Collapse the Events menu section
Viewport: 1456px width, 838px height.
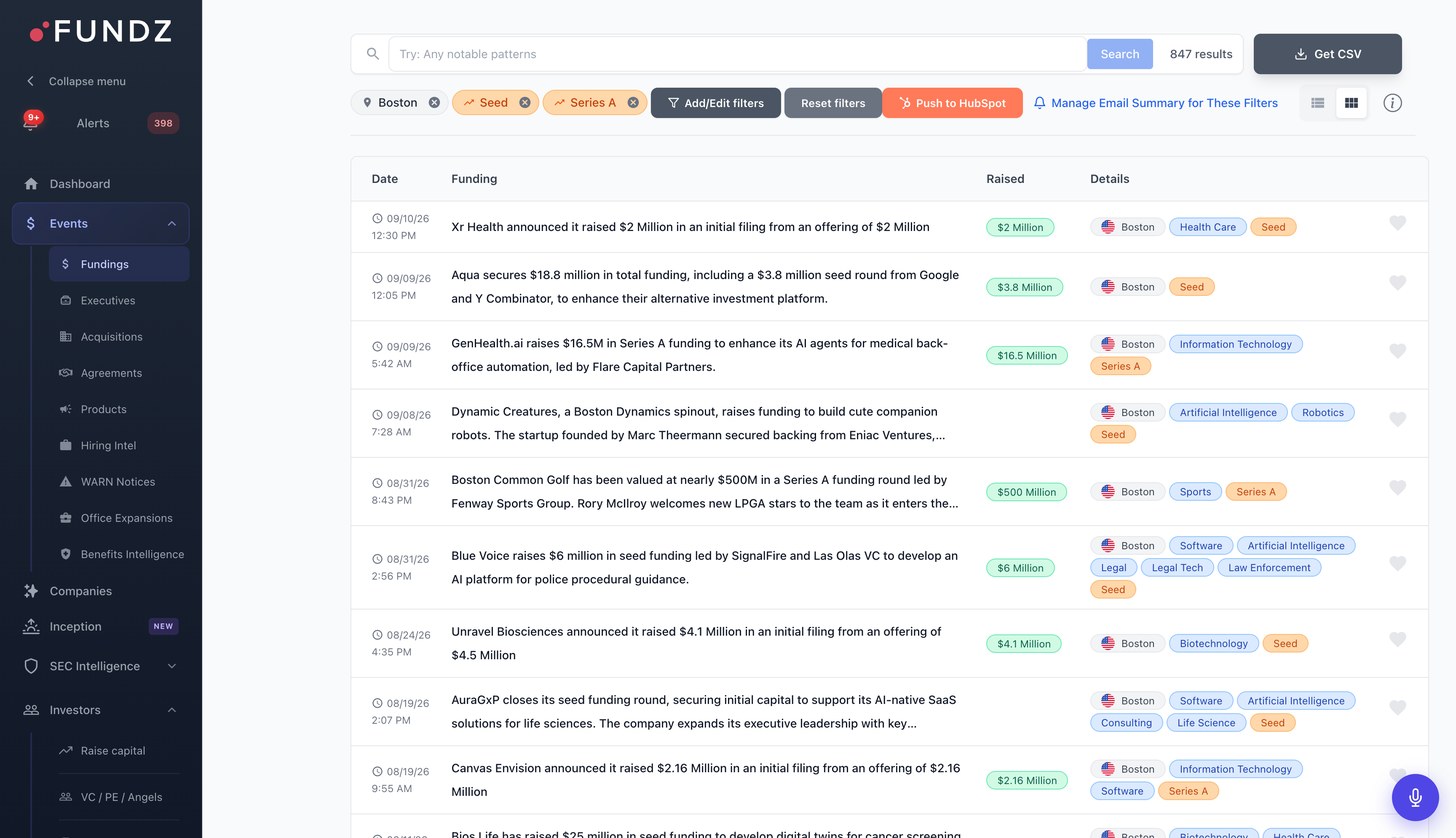click(171, 224)
